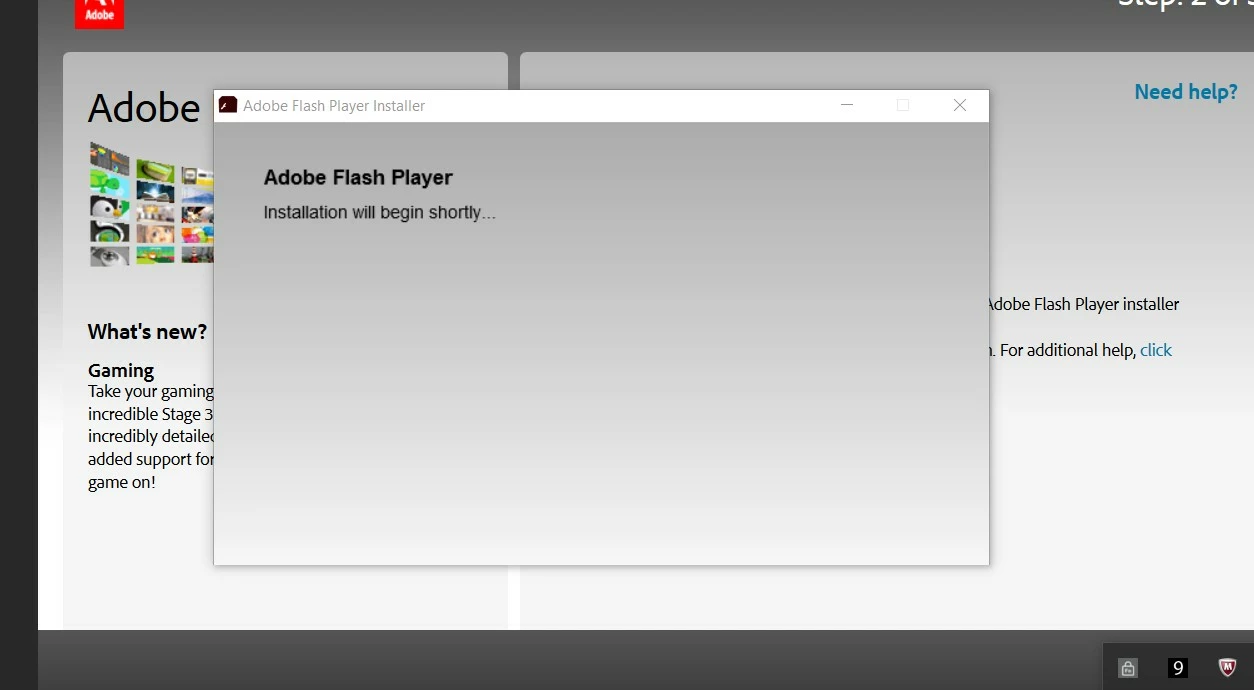Image resolution: width=1254 pixels, height=690 pixels.
Task: Click the Adobe logo on the webpage
Action: click(99, 14)
